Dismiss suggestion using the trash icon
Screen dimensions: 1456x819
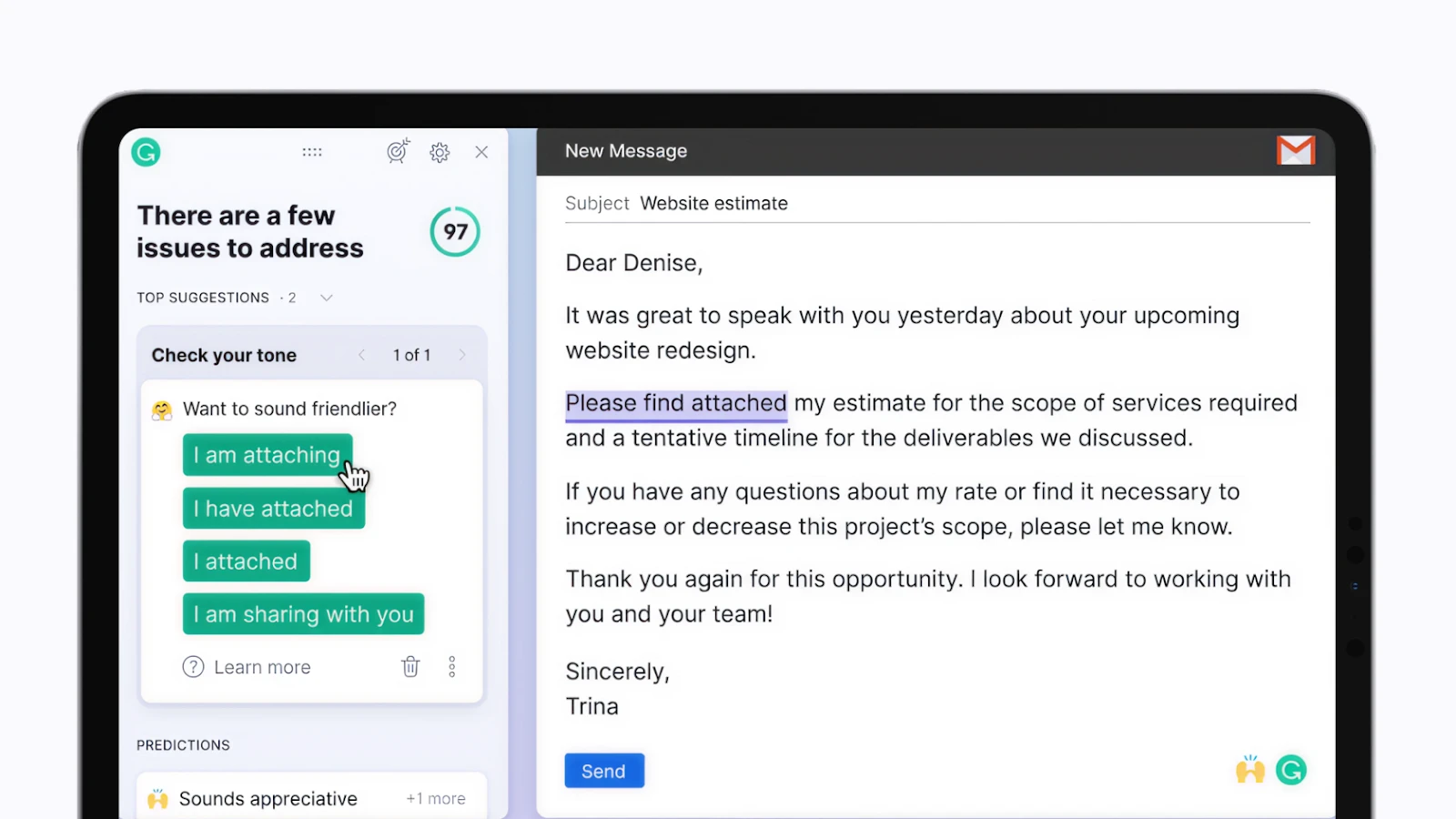click(x=410, y=667)
